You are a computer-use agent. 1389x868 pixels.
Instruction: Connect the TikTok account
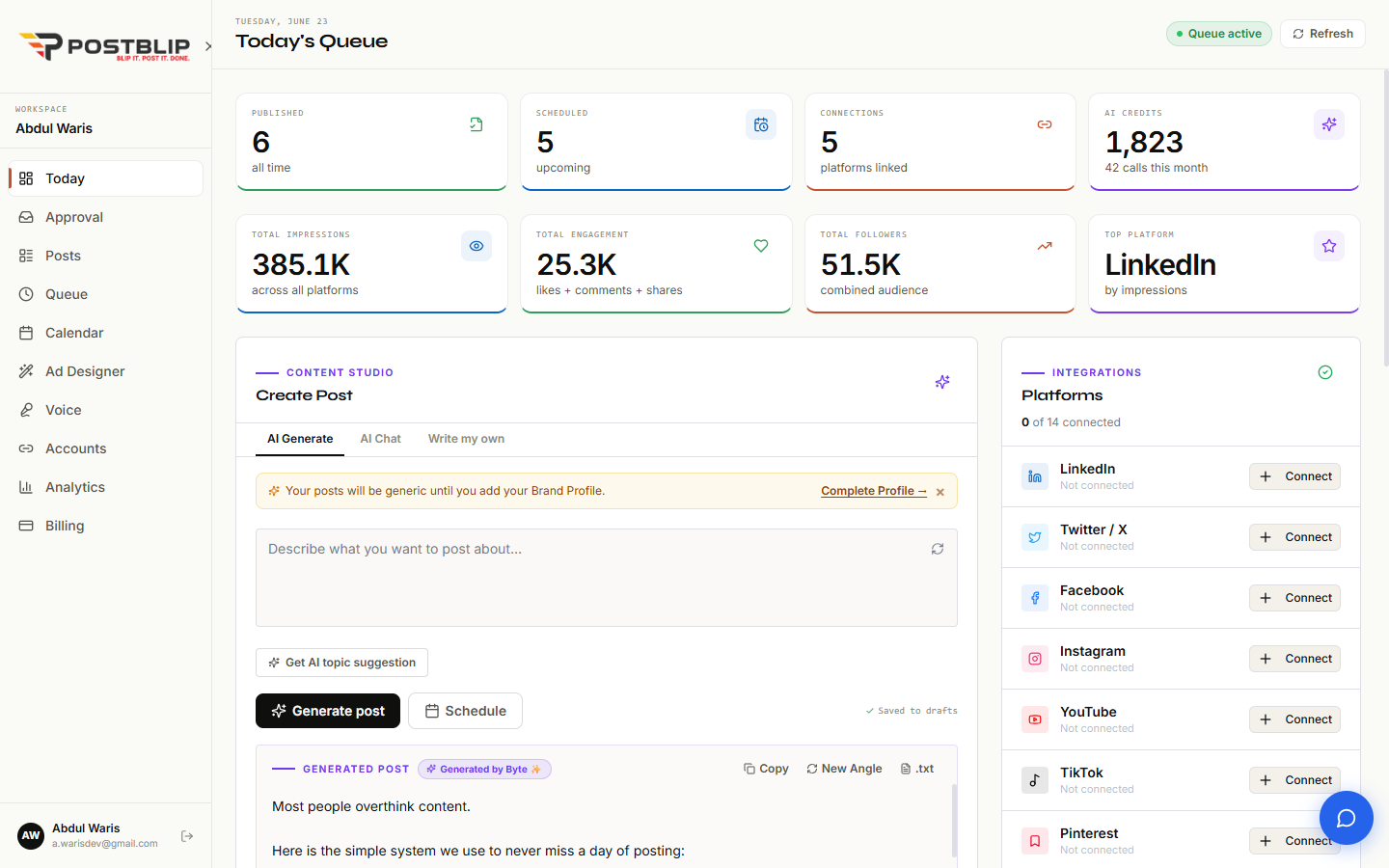coord(1294,780)
